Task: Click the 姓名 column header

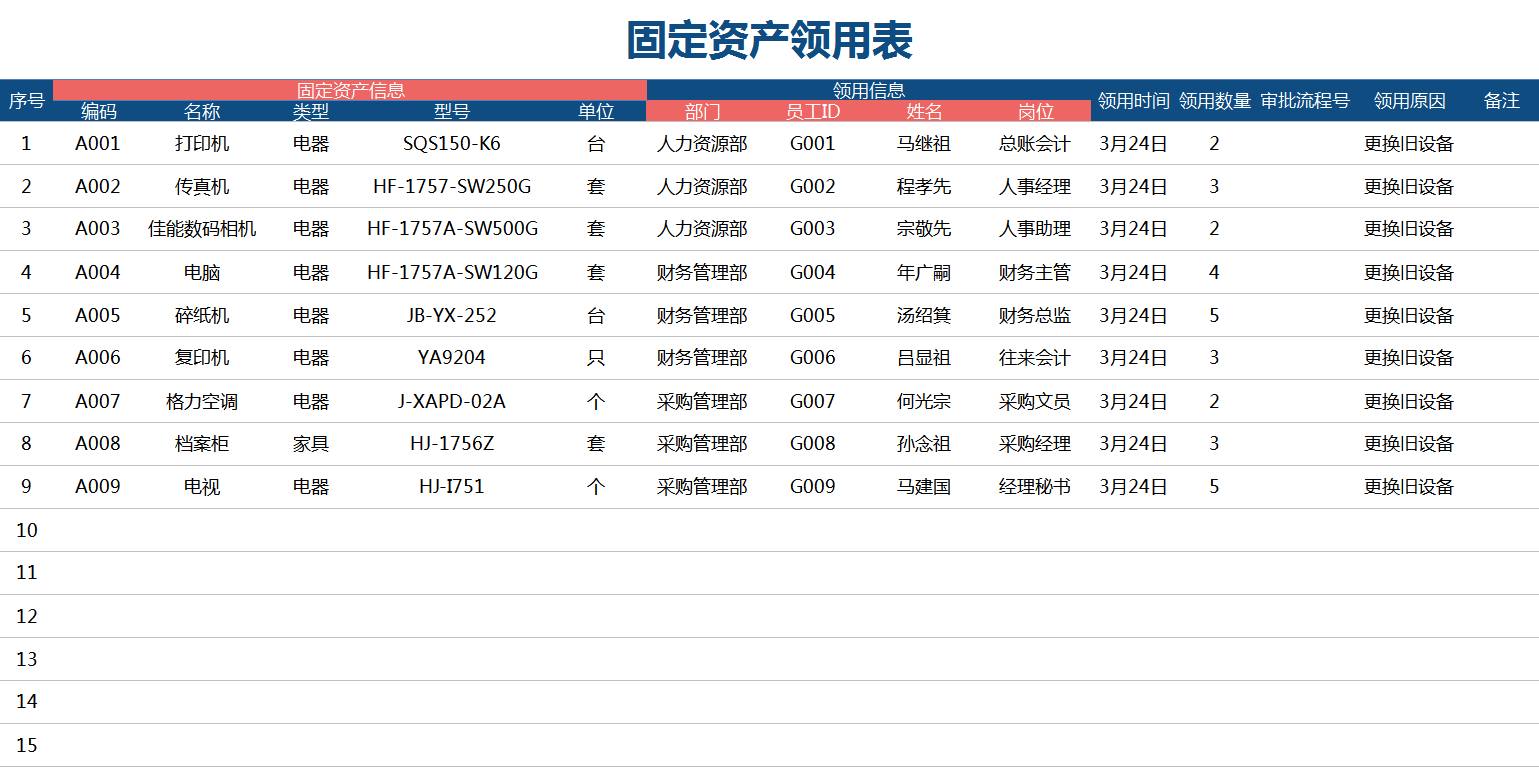Action: [x=924, y=111]
